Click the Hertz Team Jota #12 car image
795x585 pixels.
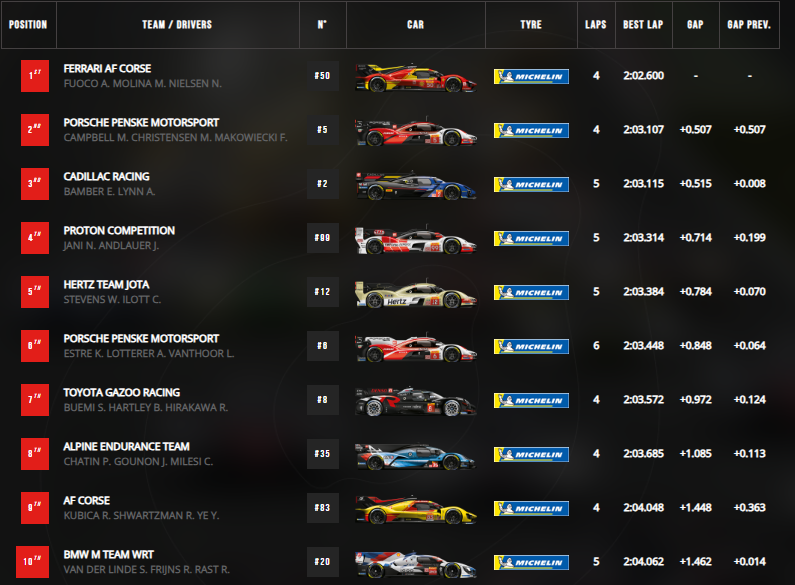[x=415, y=294]
